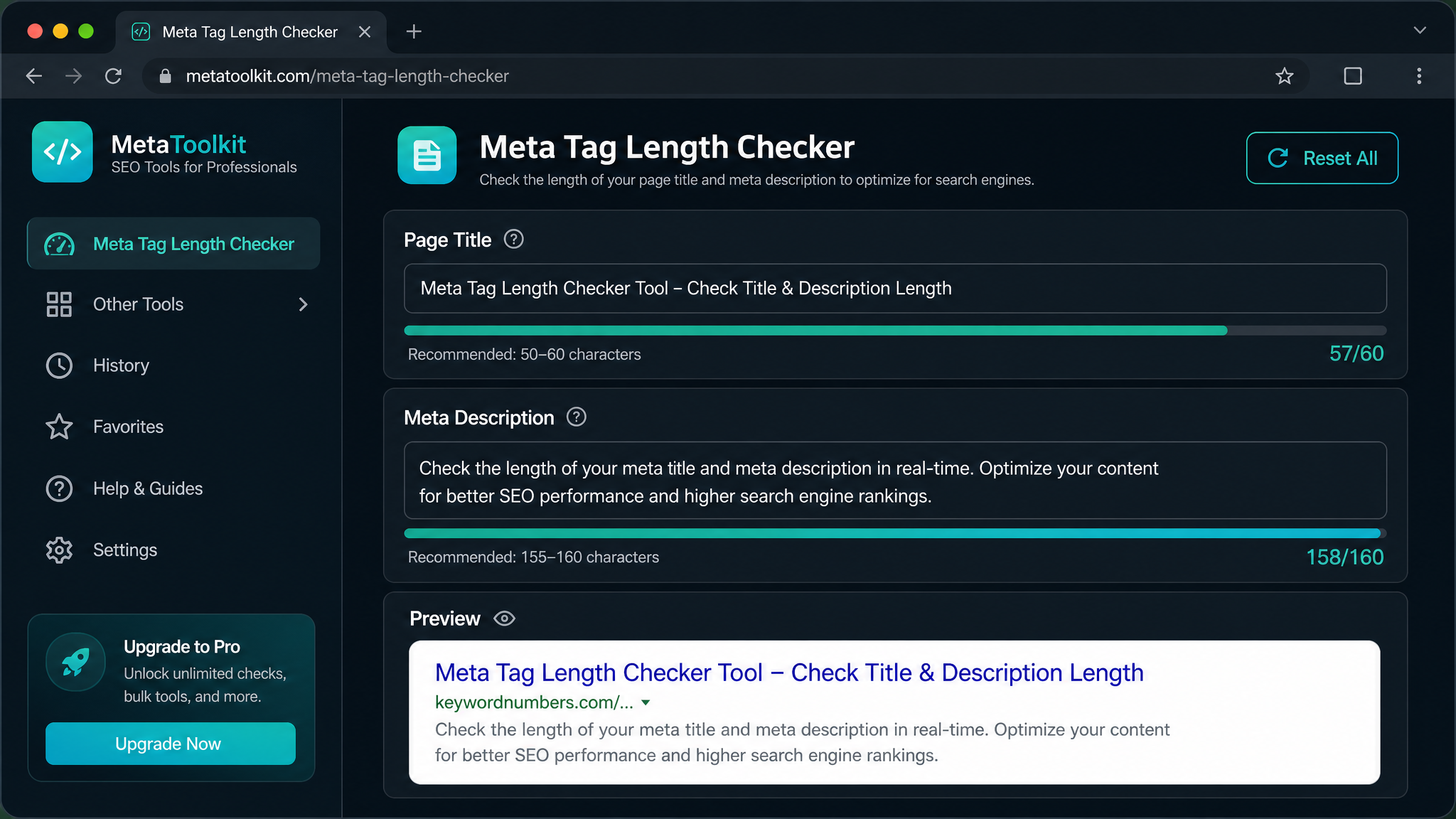Click the rocket icon in Upgrade card
The image size is (1456, 819).
75,662
